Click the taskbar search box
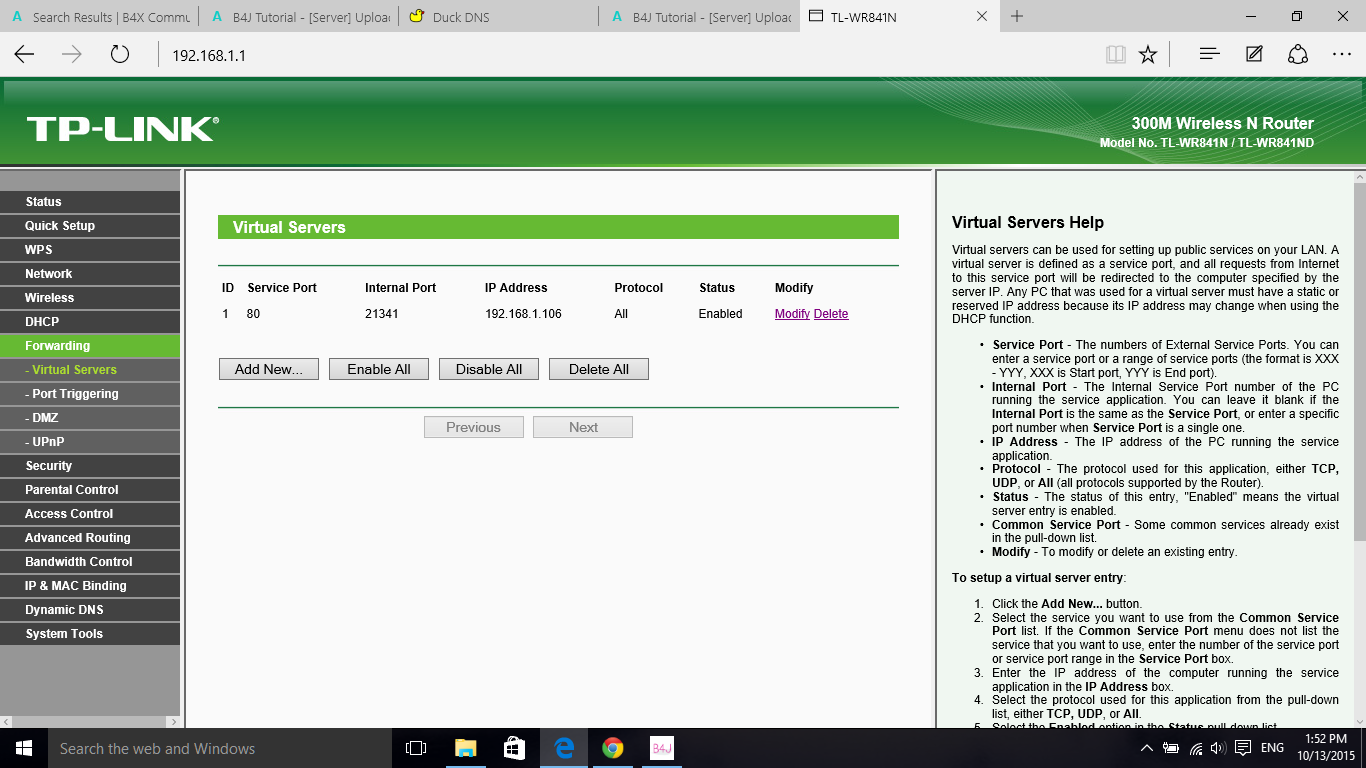1366x768 pixels. (219, 748)
